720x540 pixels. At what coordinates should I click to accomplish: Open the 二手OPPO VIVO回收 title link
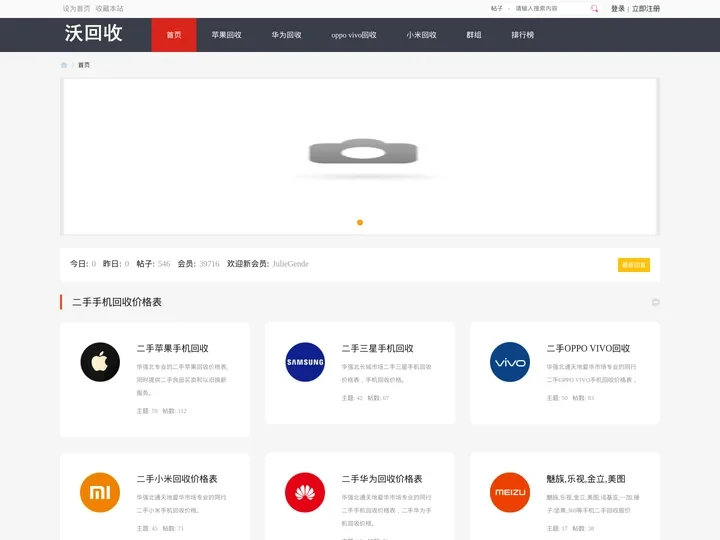(588, 349)
